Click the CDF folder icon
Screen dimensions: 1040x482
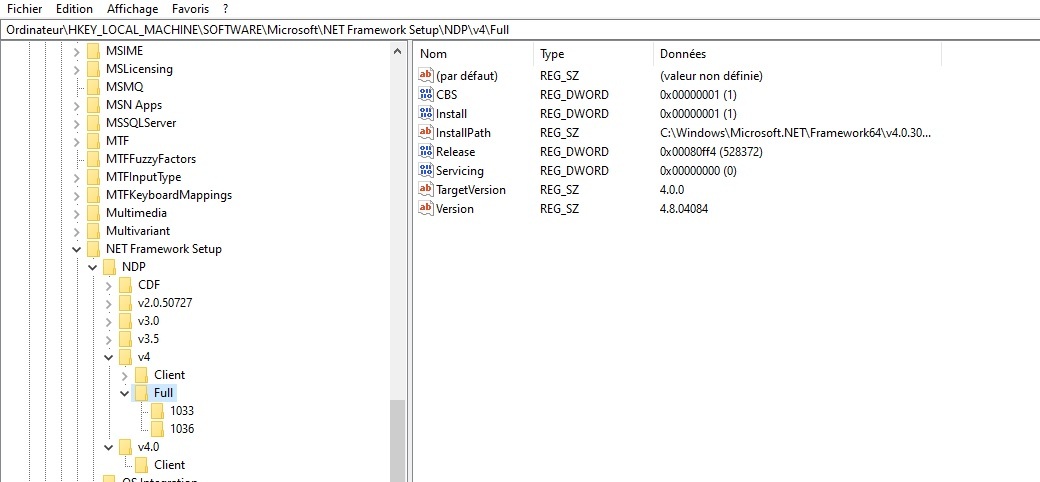pos(125,285)
